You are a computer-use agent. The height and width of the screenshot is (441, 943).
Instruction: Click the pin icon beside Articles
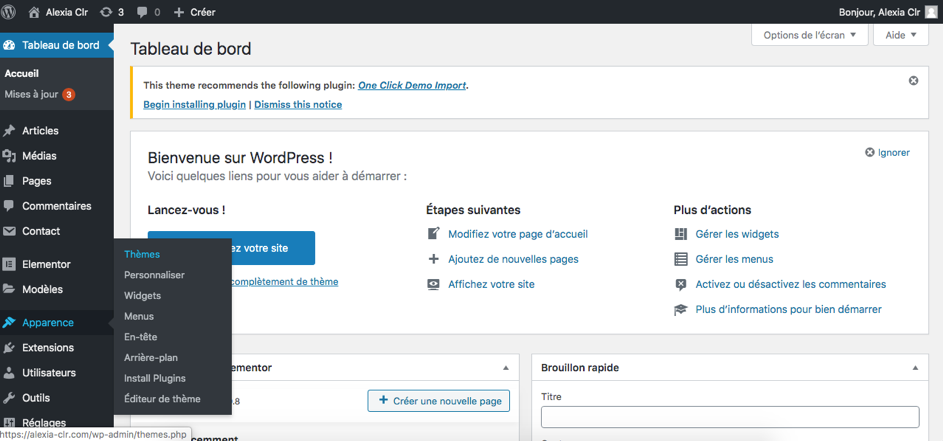point(9,131)
